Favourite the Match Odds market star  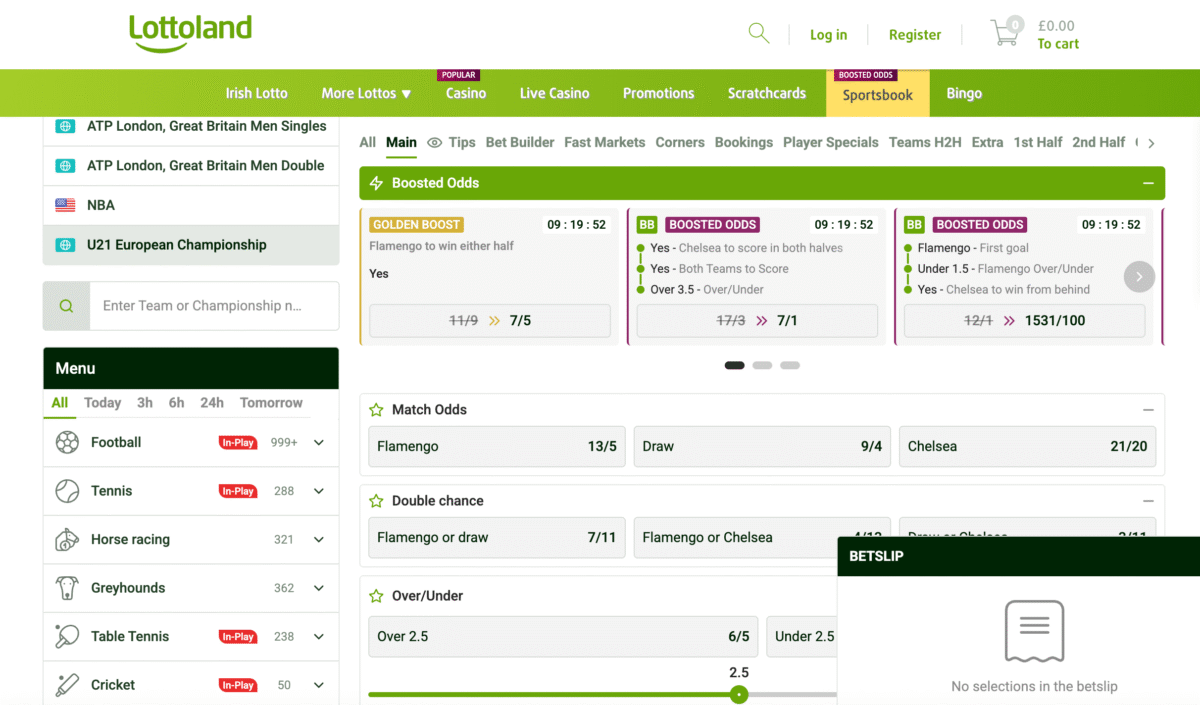tap(376, 410)
